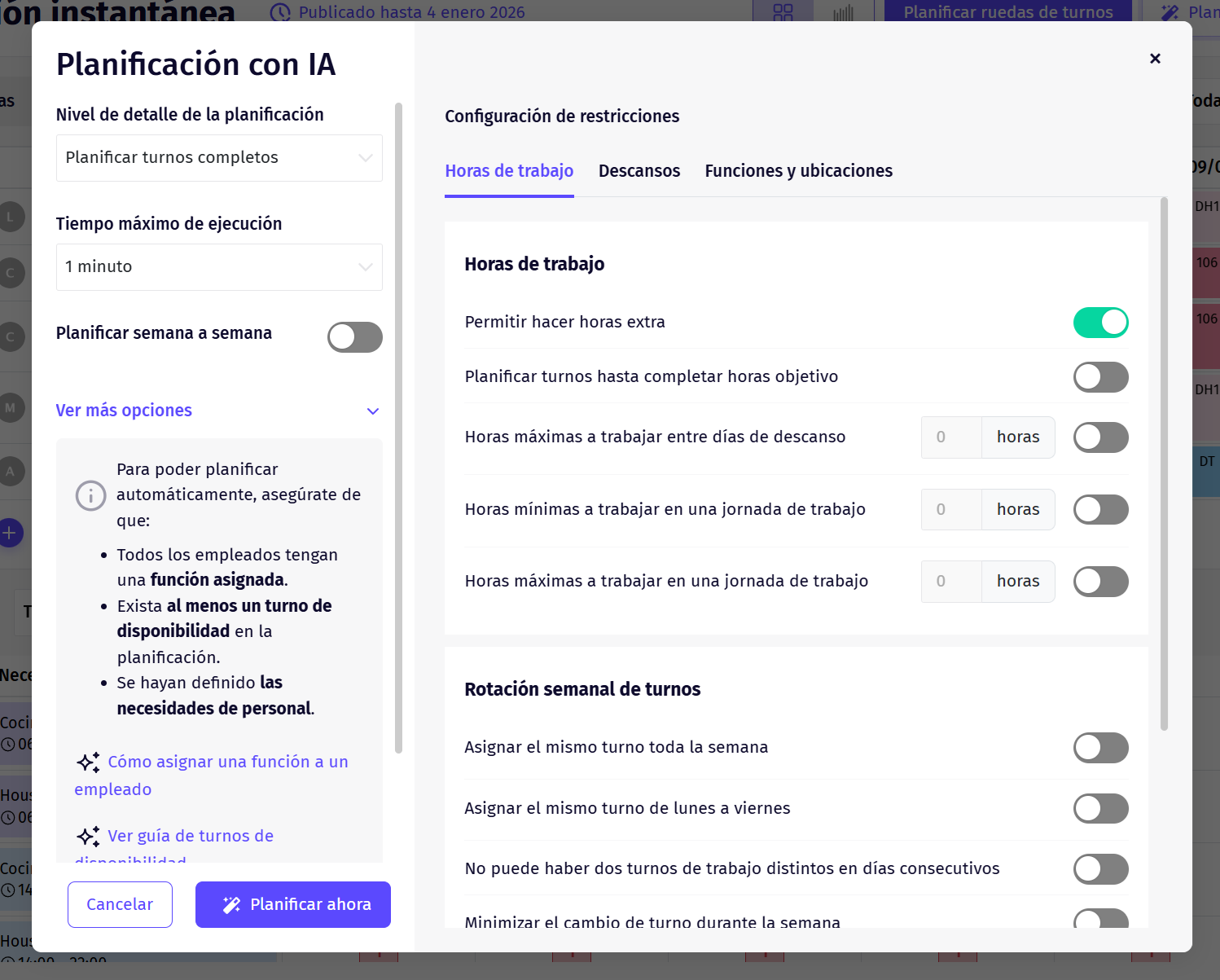Open the 'Planificar turnos completos' dropdown
Screen dimensions: 1220x980
pos(219,157)
